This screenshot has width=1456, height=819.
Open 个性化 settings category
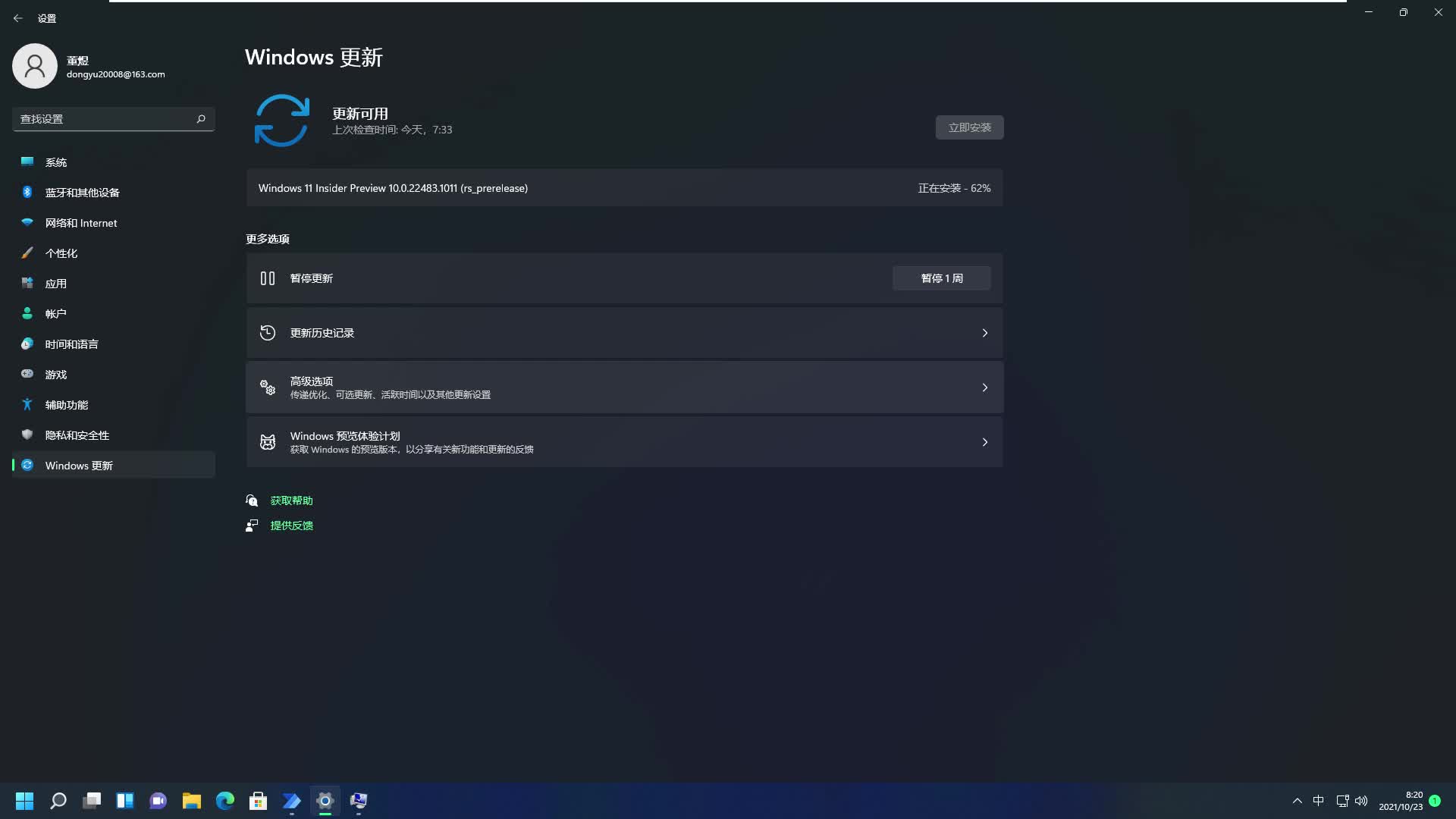(114, 253)
